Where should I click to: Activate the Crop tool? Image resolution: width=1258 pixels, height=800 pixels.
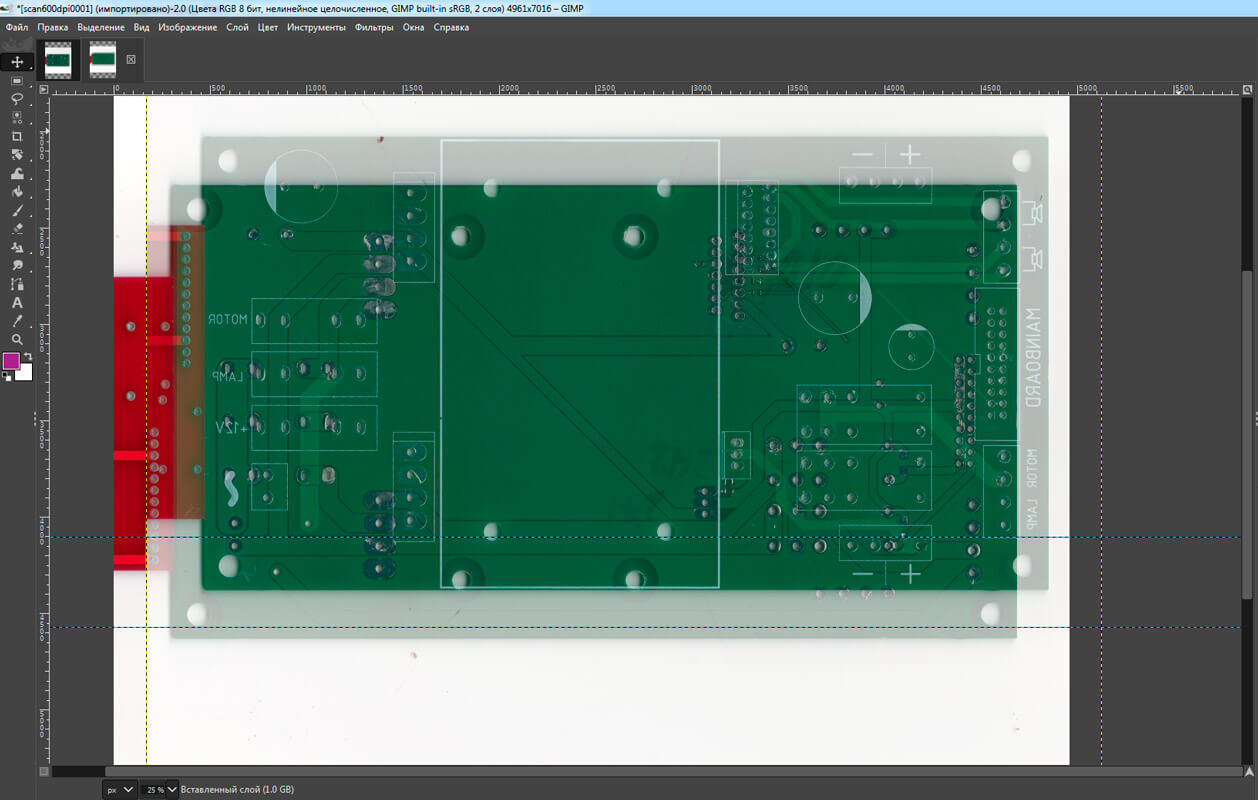[17, 136]
